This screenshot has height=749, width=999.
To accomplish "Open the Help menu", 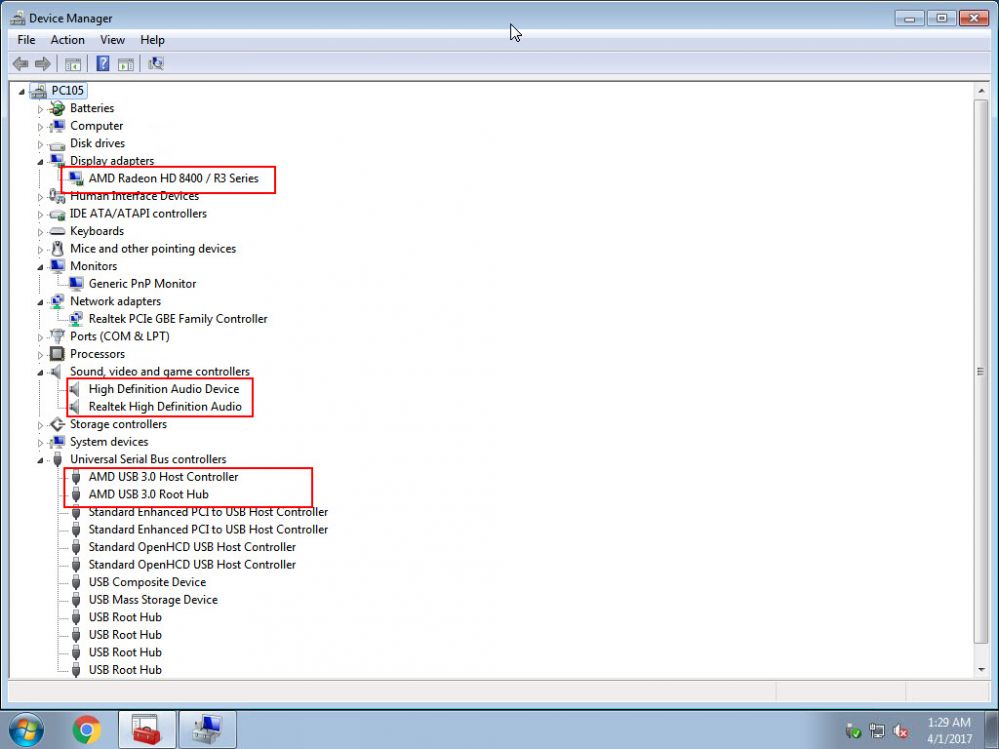I will tap(152, 39).
